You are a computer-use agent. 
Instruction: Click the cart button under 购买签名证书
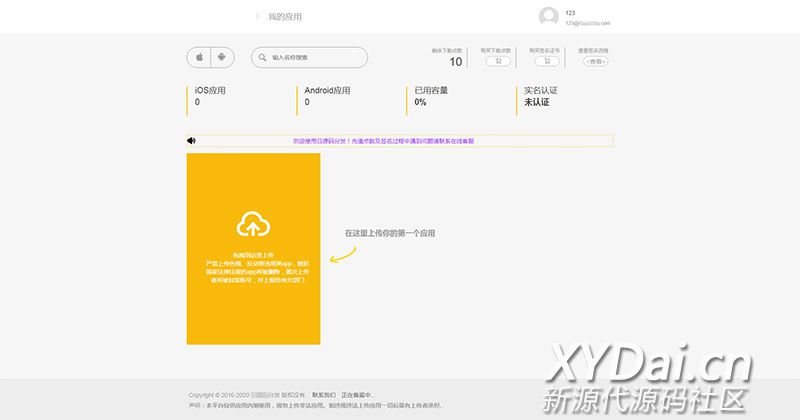click(546, 61)
